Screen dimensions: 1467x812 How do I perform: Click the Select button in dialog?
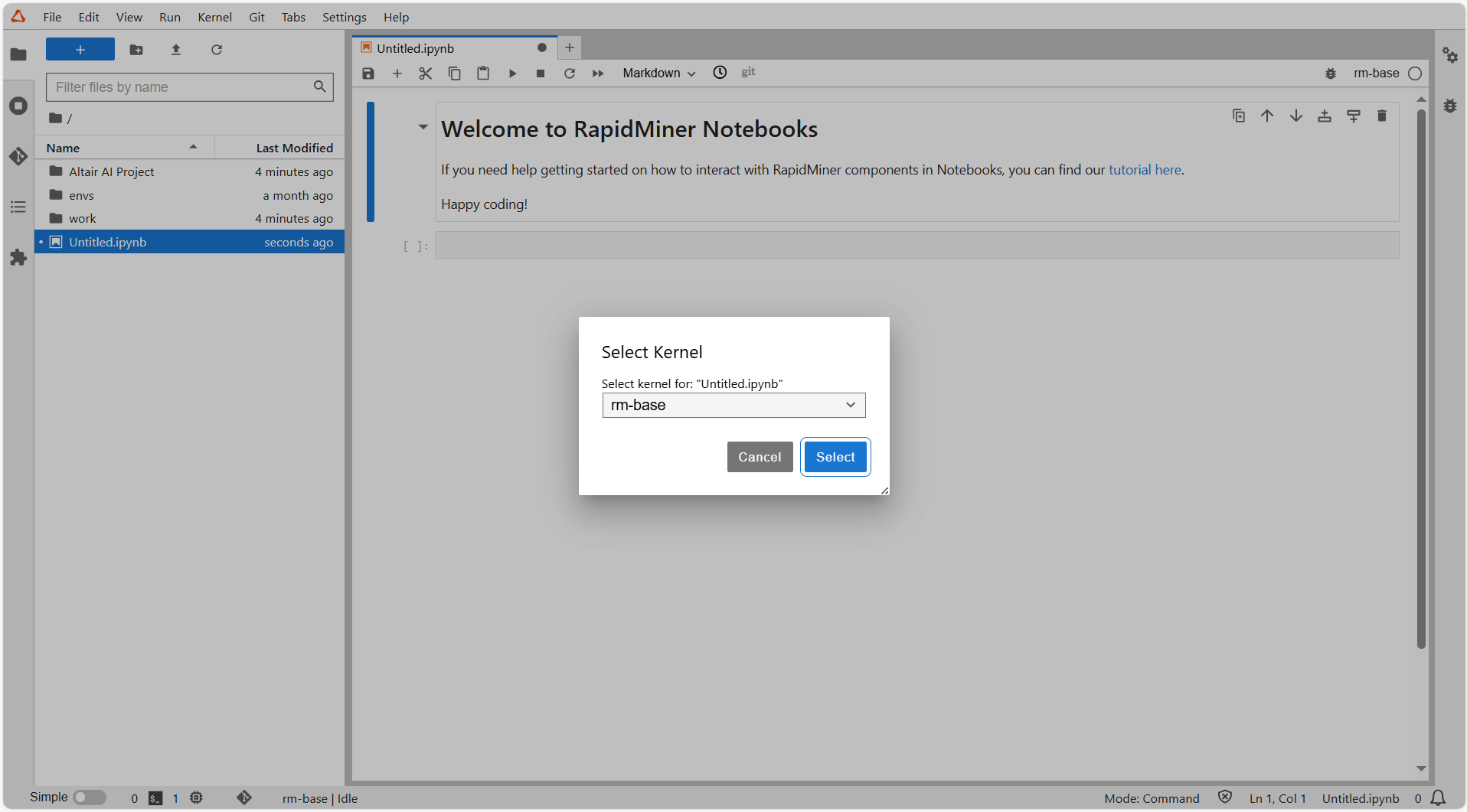tap(835, 457)
